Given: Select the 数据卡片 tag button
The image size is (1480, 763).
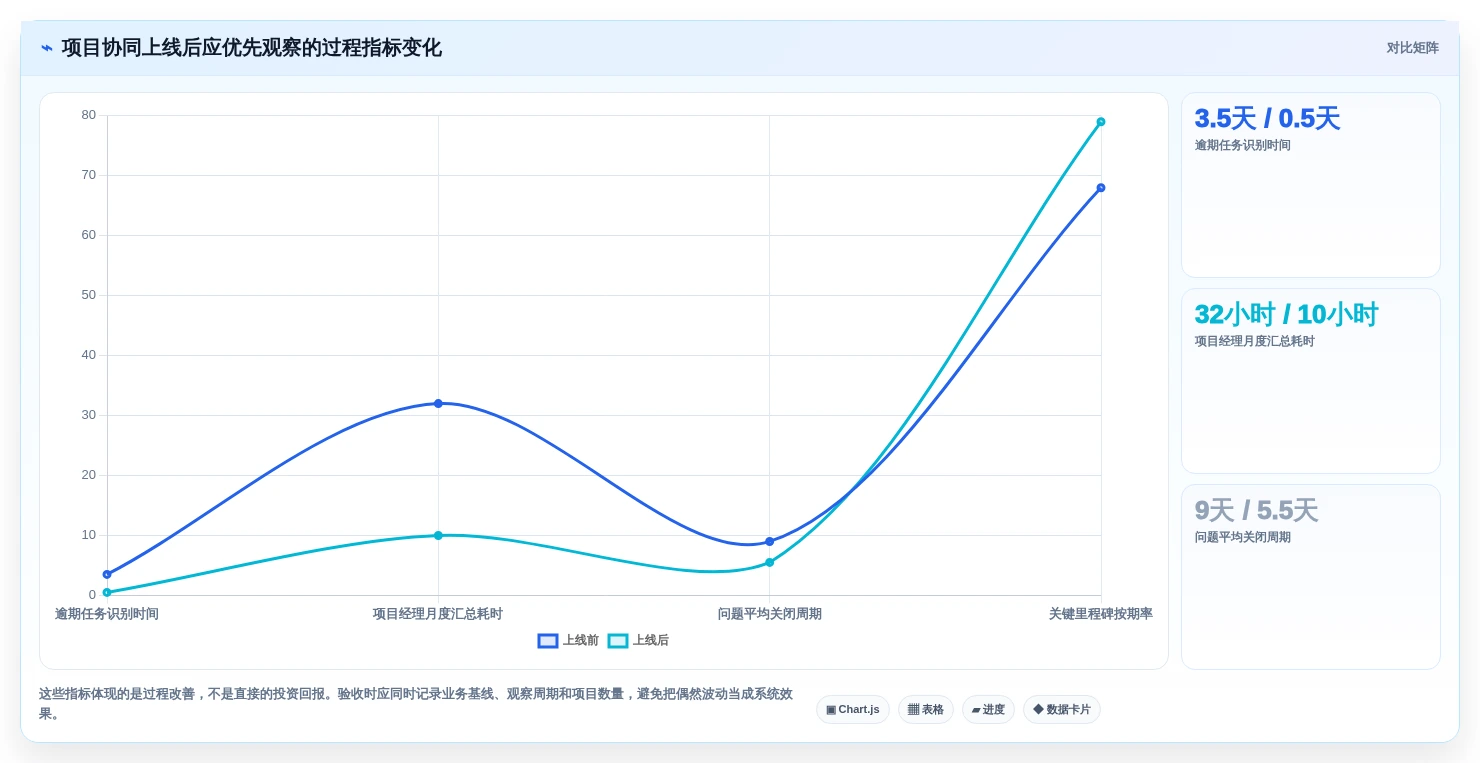Looking at the screenshot, I should [1062, 710].
